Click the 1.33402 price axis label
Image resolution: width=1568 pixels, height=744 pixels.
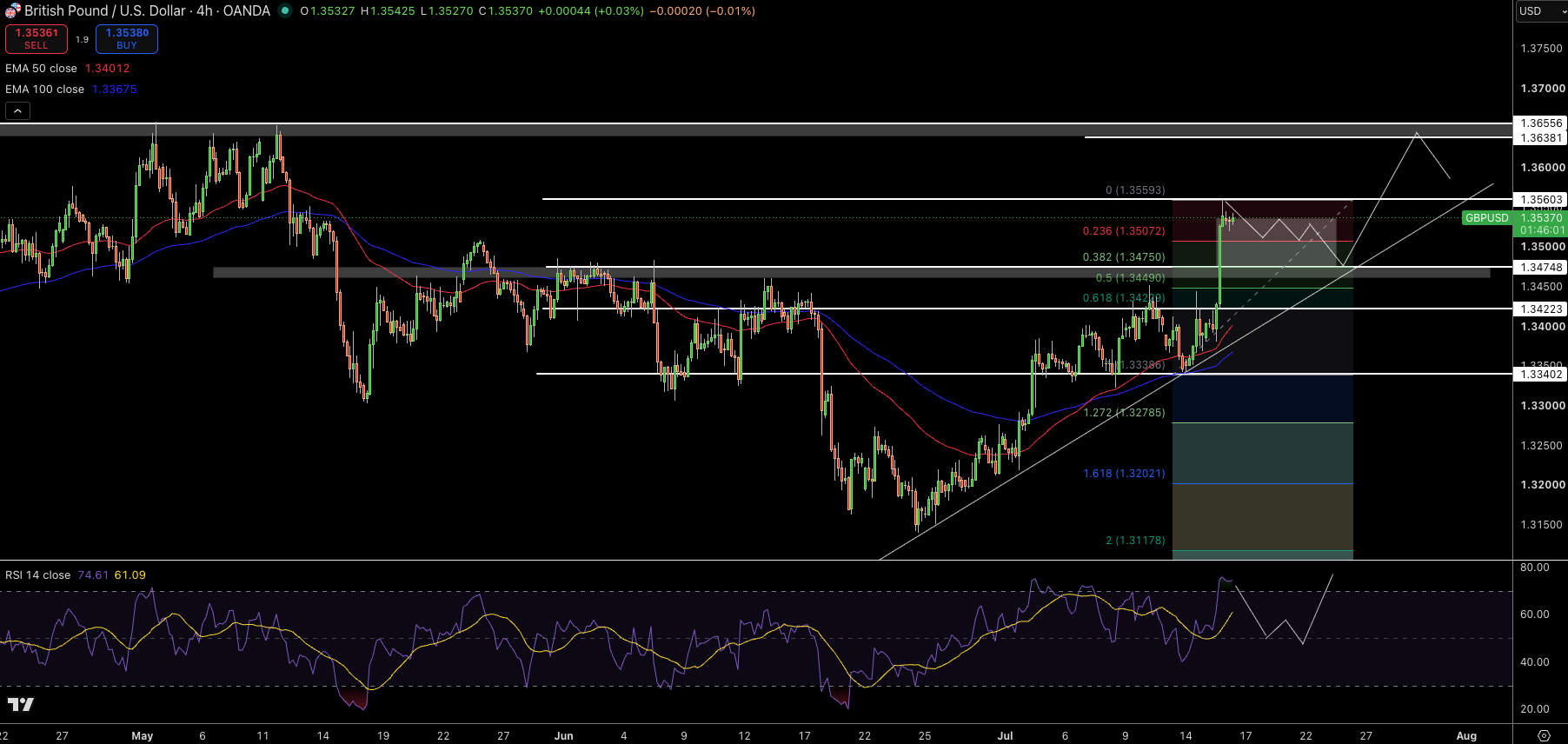[1541, 375]
